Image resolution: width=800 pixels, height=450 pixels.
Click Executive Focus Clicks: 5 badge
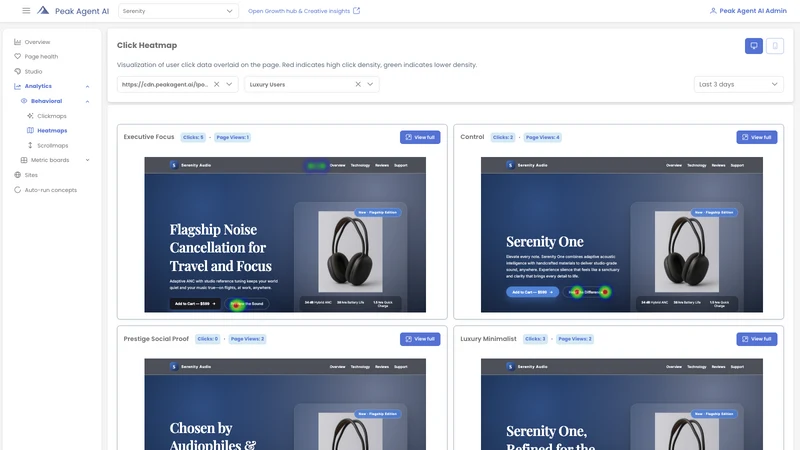click(x=193, y=137)
